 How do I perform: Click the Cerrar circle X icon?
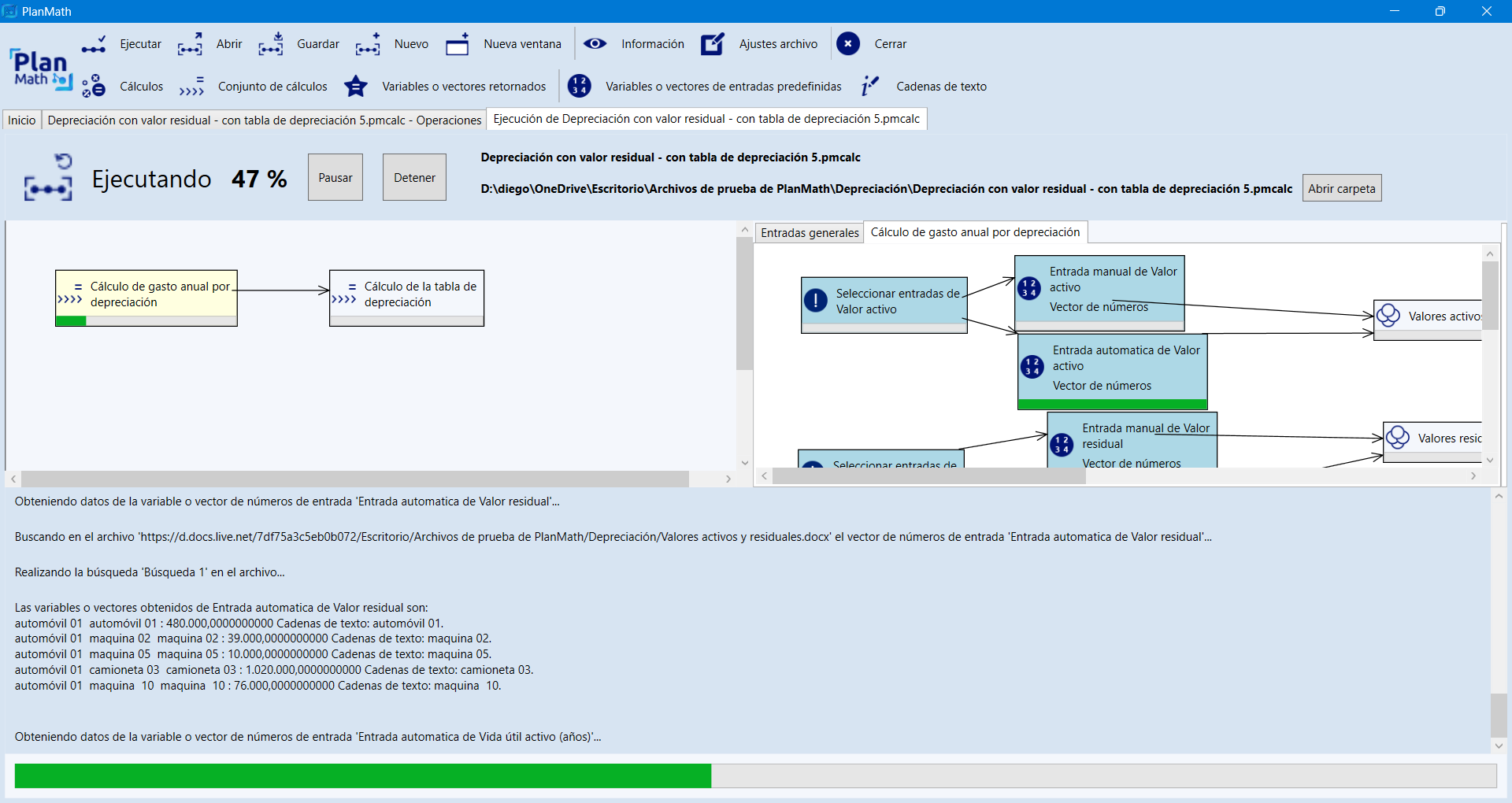click(x=847, y=44)
